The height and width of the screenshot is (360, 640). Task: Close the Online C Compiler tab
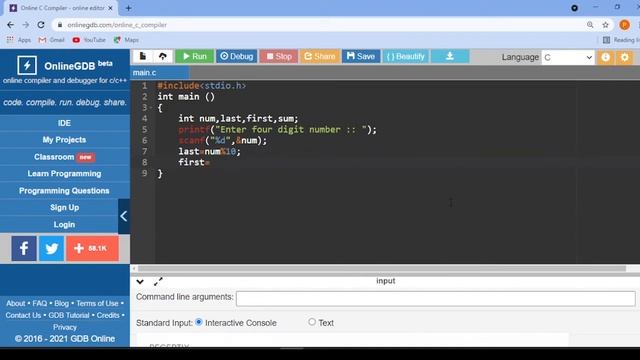pos(110,8)
